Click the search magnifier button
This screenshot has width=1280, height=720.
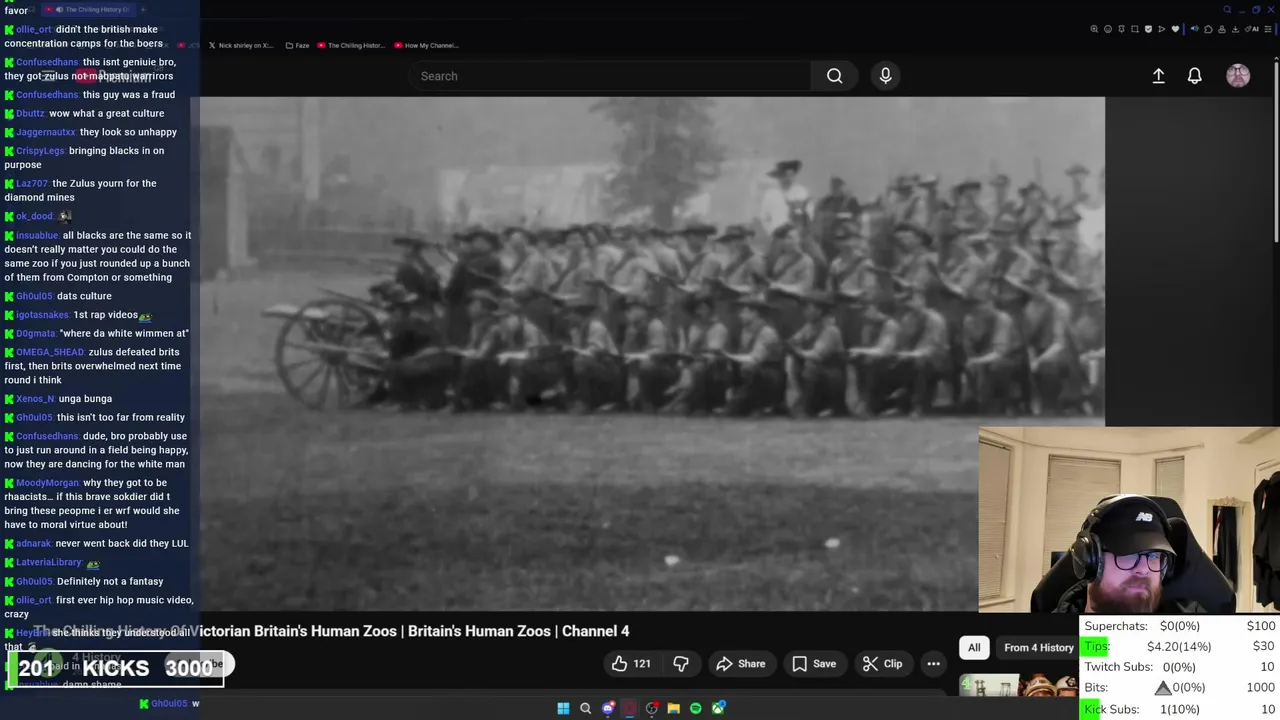pyautogui.click(x=835, y=76)
